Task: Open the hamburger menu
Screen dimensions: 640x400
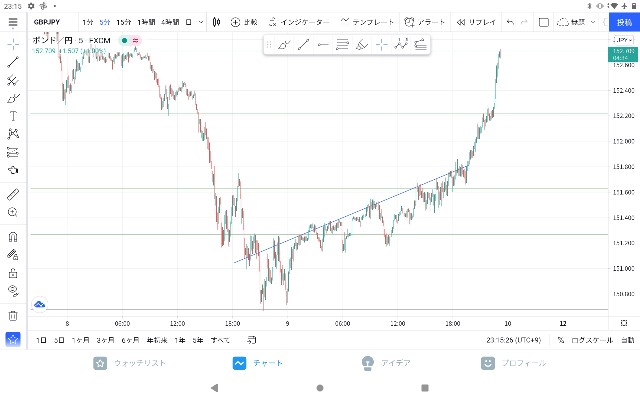Action: (13, 22)
